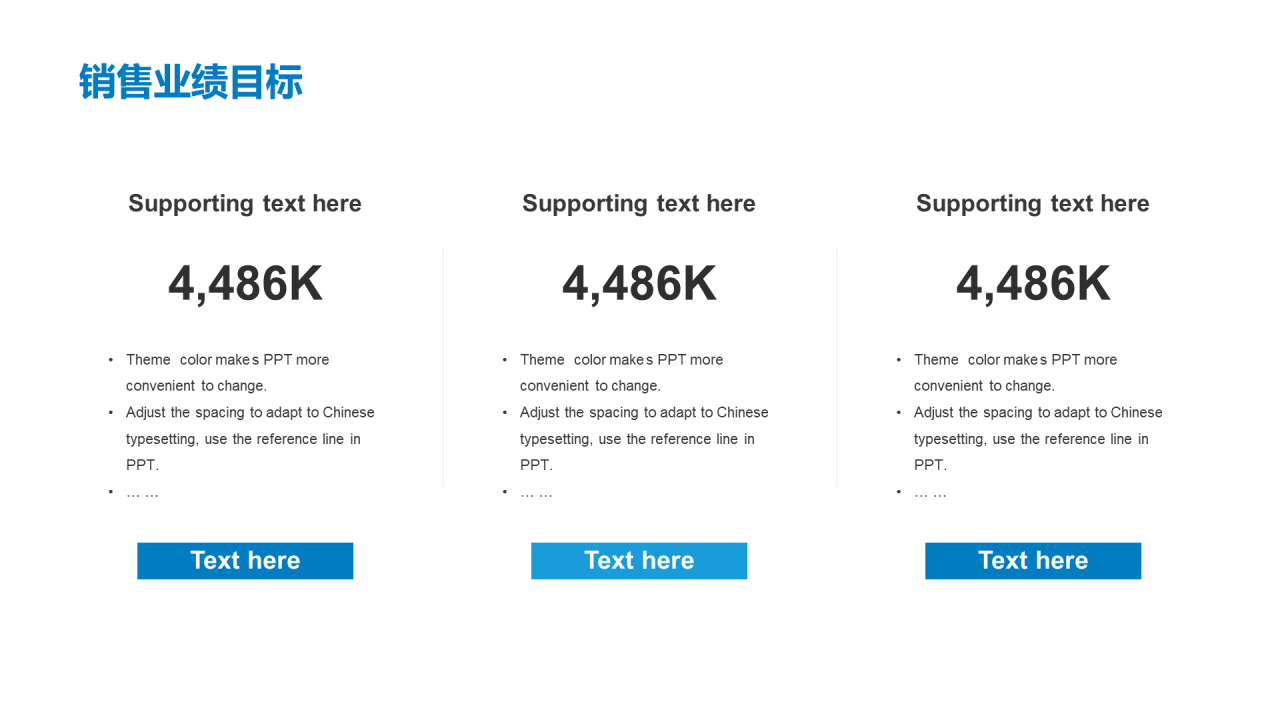This screenshot has width=1280, height=720.
Task: Click the right 4,486K figure
Action: 1033,284
